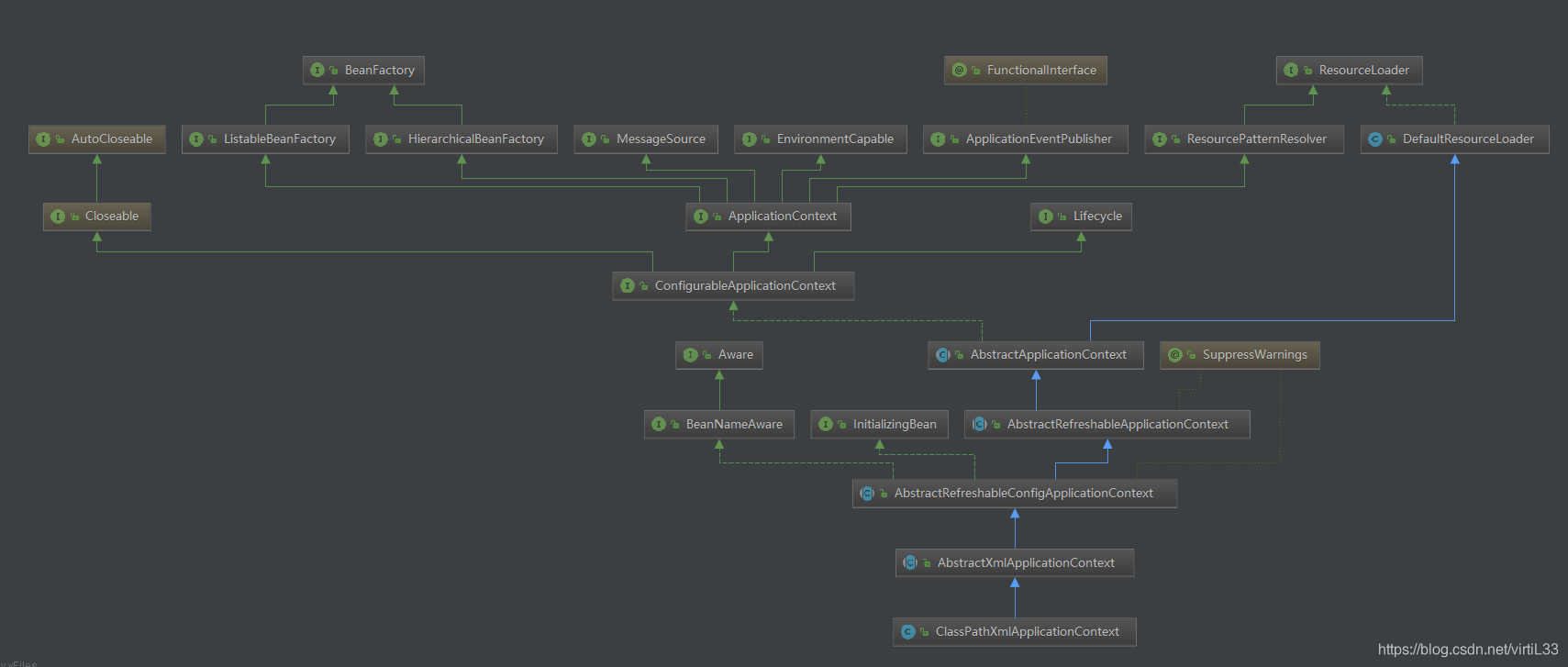Click the Lifecycle interface icon

(1046, 217)
